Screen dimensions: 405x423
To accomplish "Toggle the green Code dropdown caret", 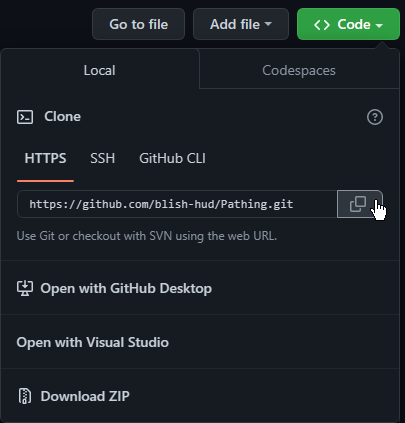I will 379,25.
